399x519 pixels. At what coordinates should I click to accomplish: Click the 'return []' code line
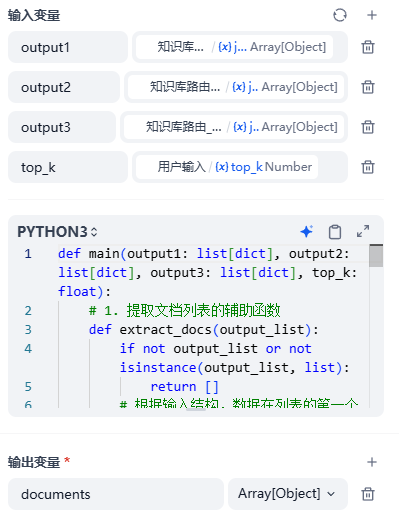[184, 387]
